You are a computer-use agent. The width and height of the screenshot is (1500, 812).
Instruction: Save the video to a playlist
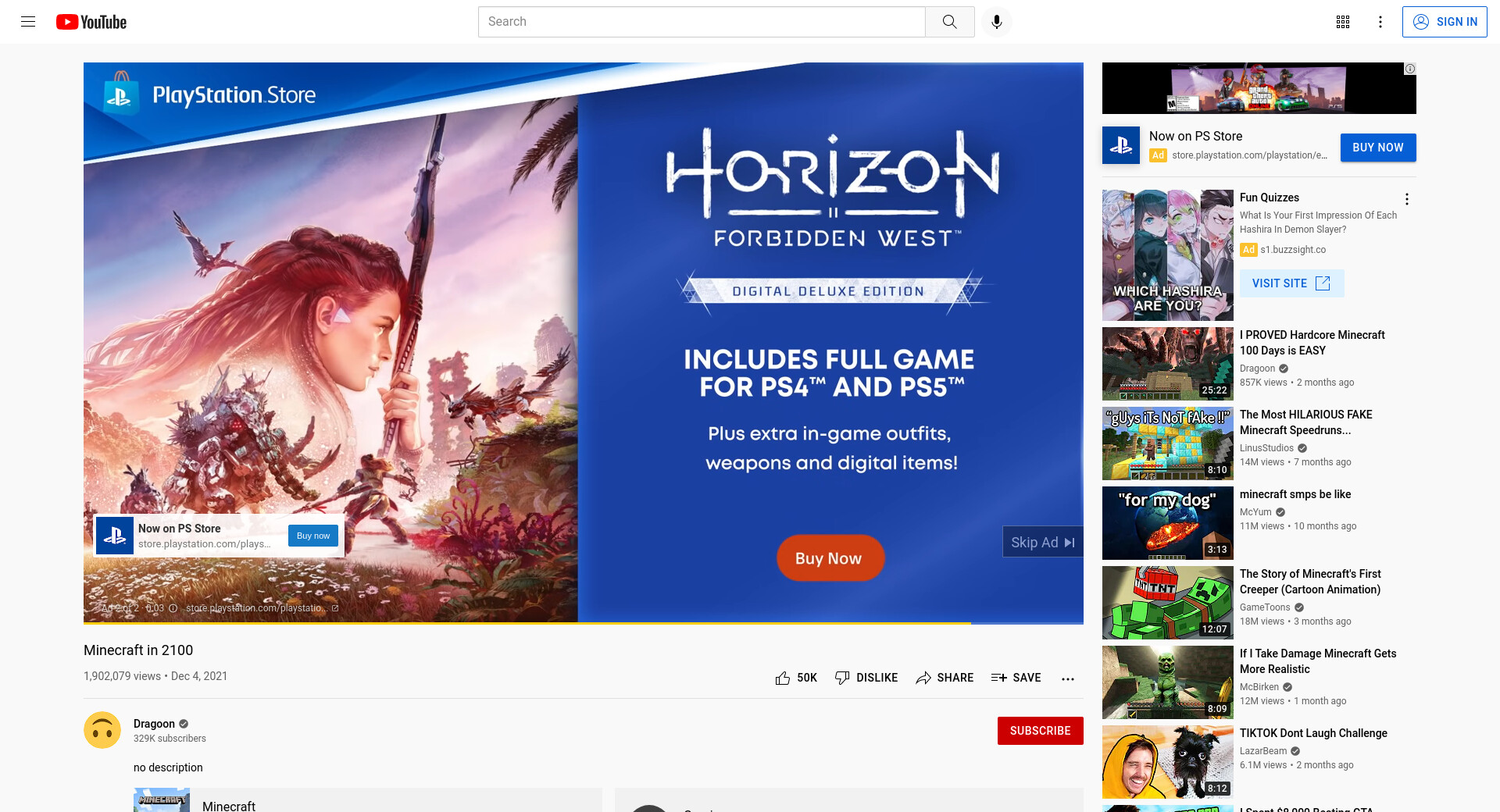1016,678
